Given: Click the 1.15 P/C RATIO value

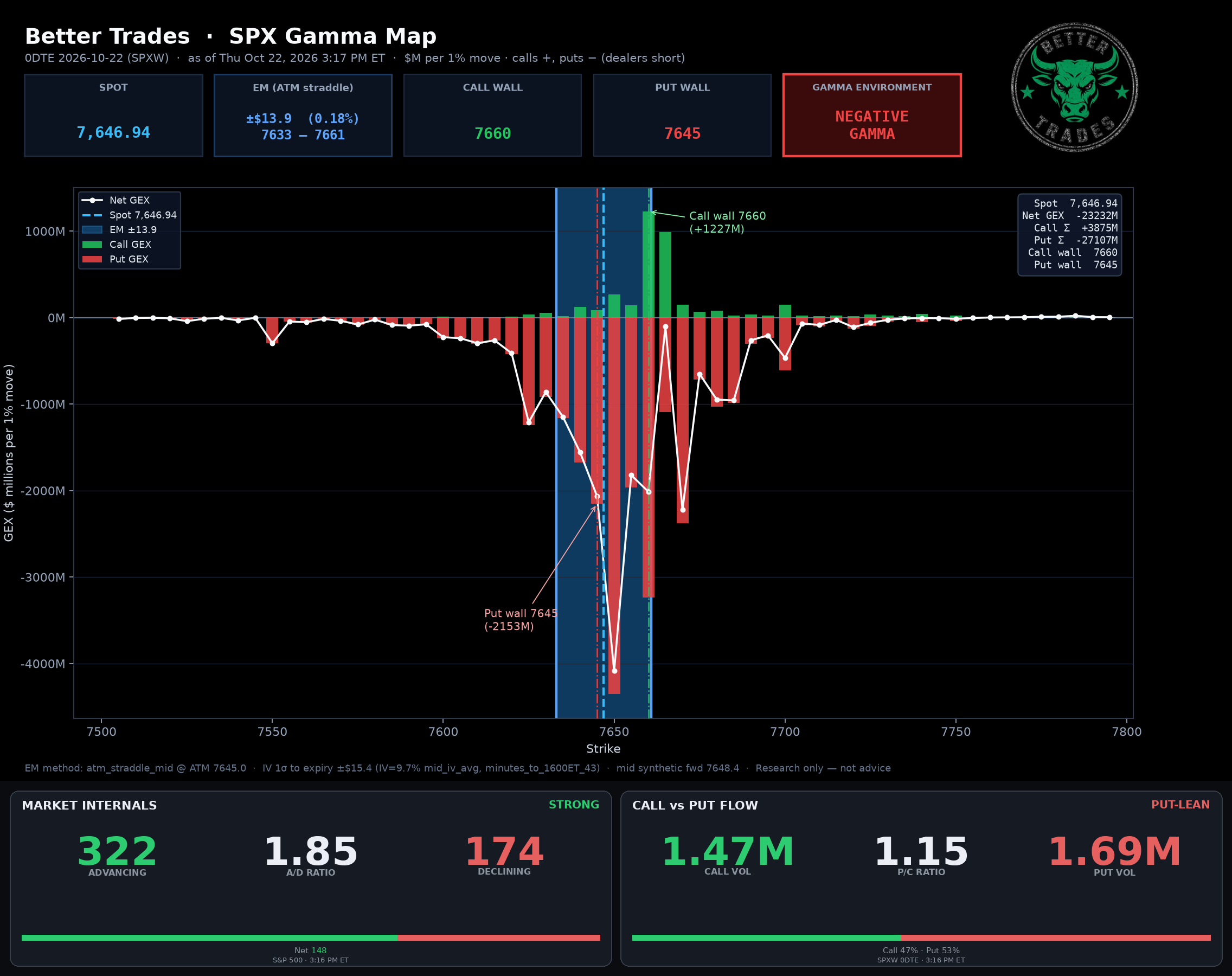Looking at the screenshot, I should 921,851.
